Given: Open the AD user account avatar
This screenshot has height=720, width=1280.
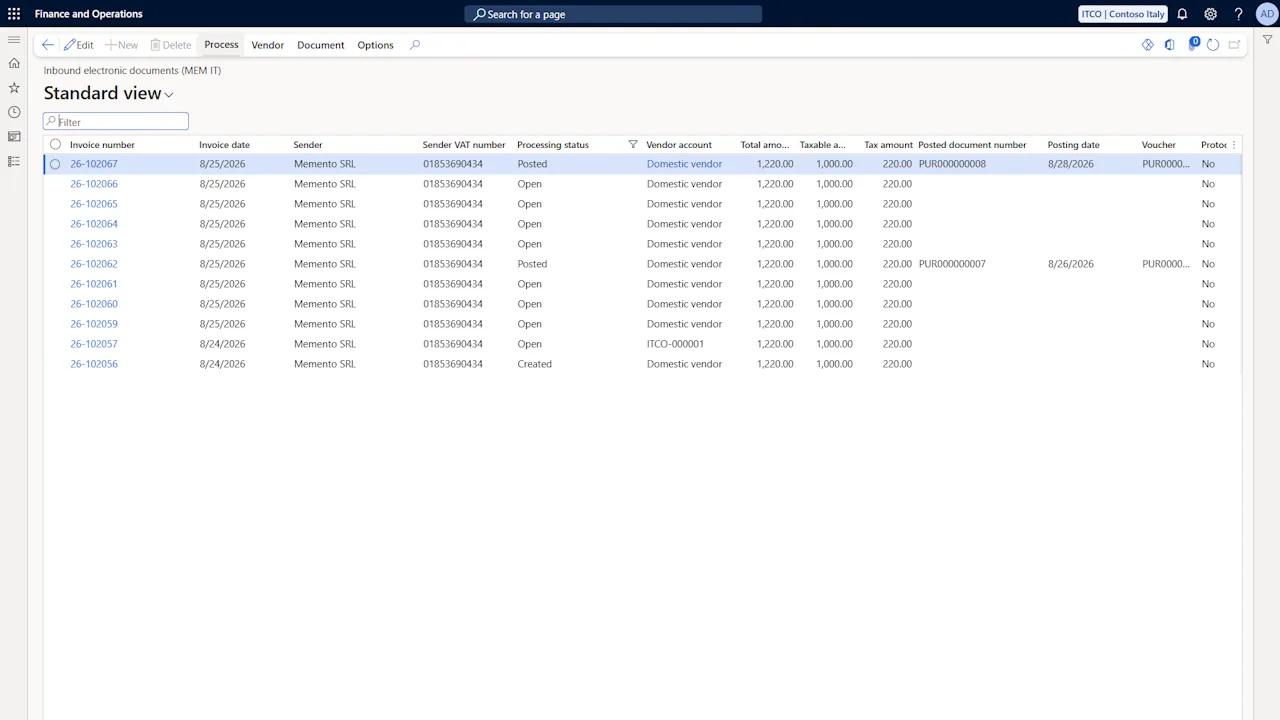Looking at the screenshot, I should tap(1265, 14).
